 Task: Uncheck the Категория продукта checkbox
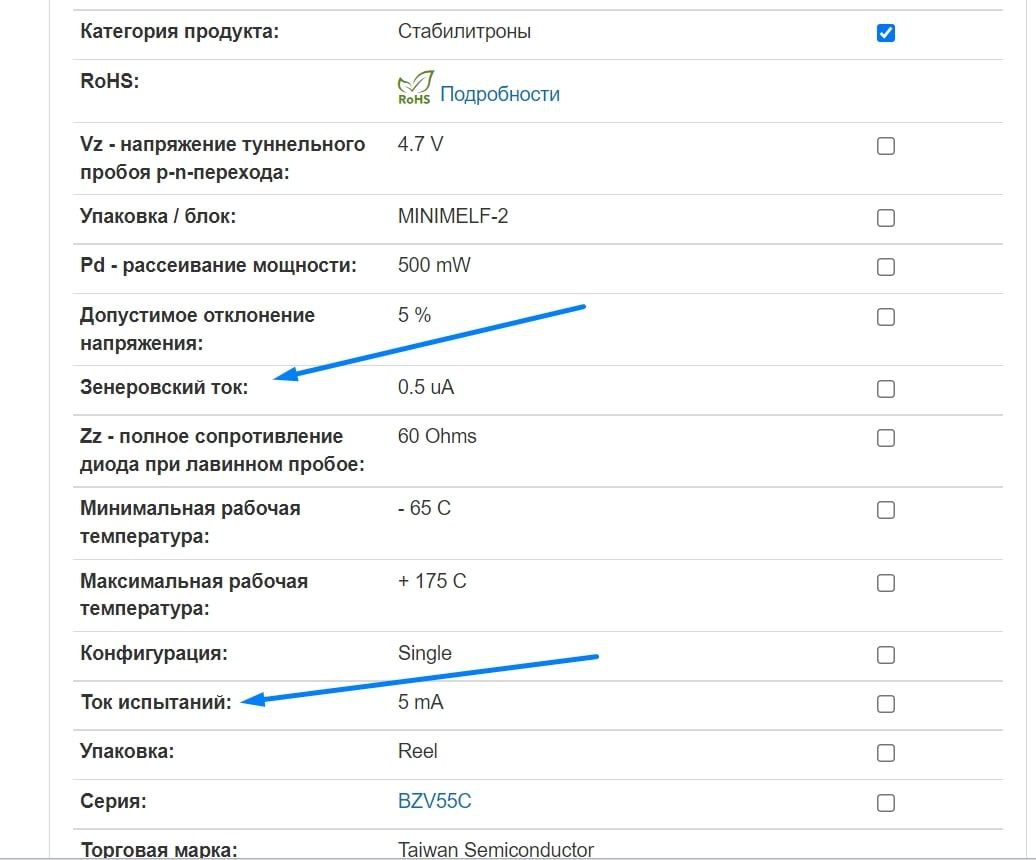tap(885, 32)
